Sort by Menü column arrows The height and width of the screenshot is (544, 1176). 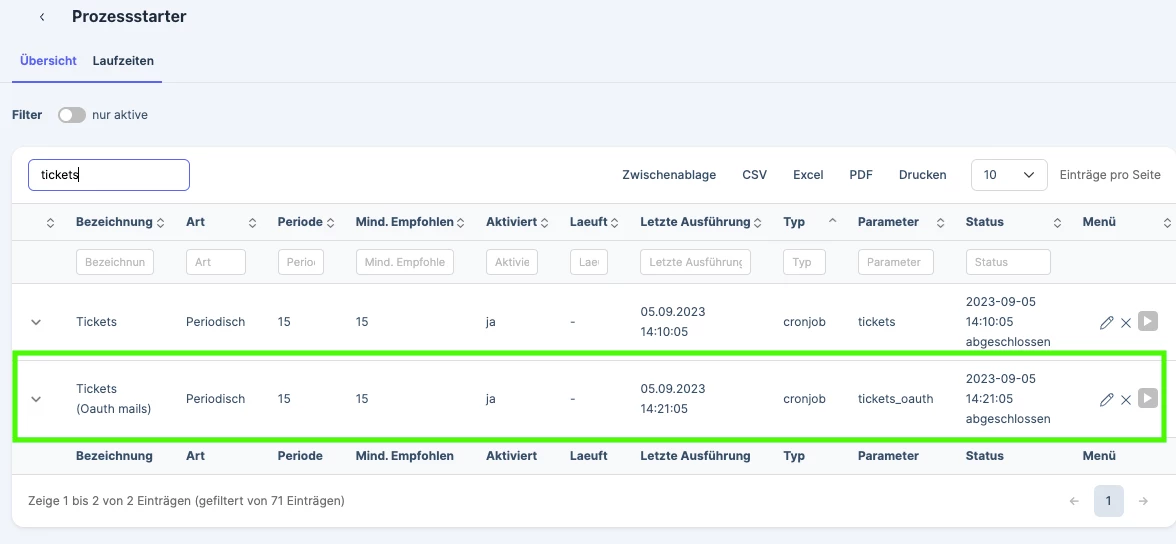tap(1167, 222)
